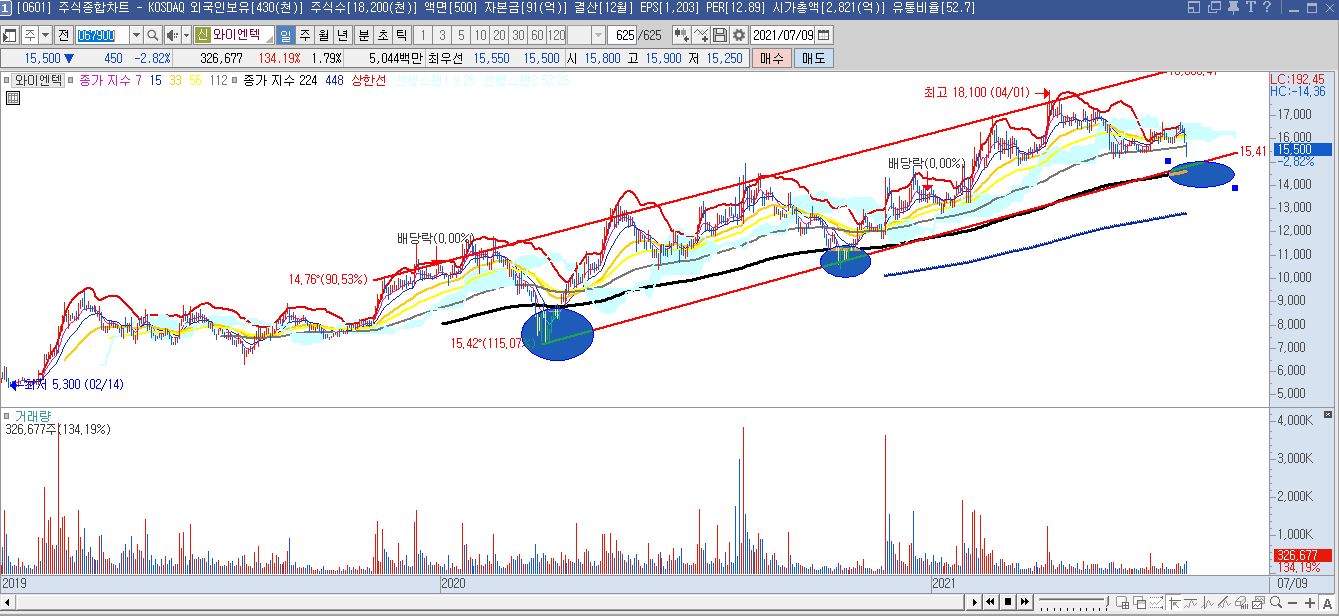Rewind chart replay

pos(990,602)
